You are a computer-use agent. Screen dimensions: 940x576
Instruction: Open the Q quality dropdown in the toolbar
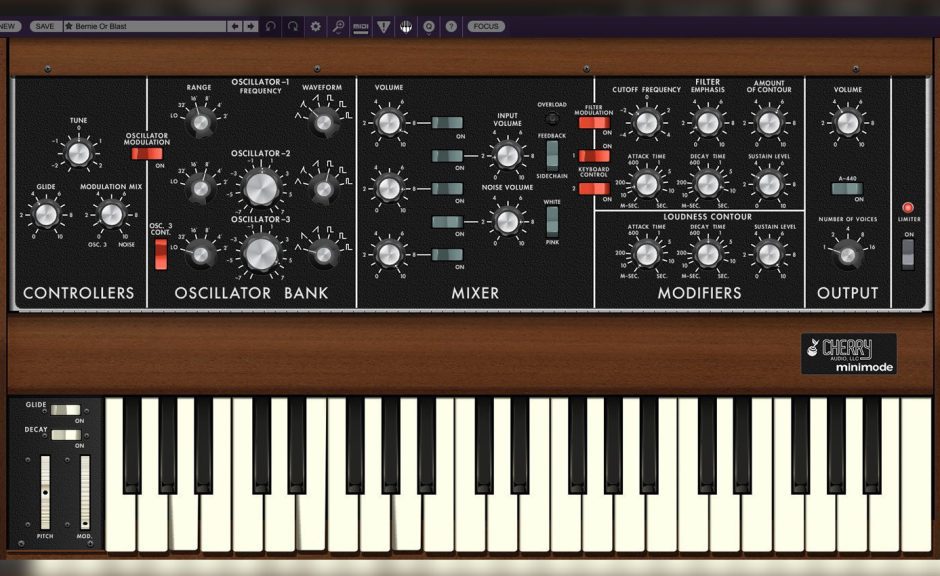click(x=426, y=27)
